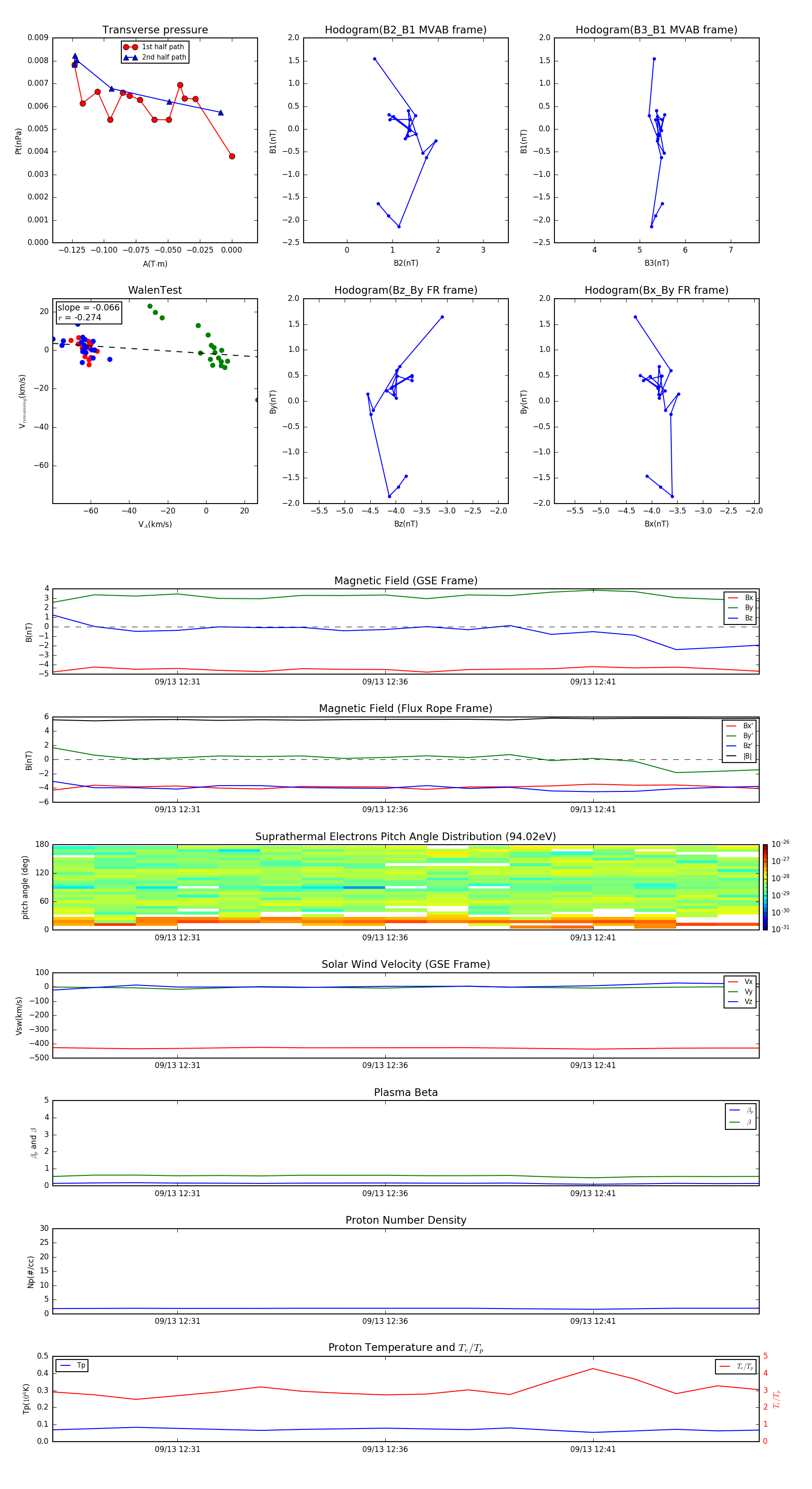Click 'βp and β' y-axis label

tap(34, 1143)
